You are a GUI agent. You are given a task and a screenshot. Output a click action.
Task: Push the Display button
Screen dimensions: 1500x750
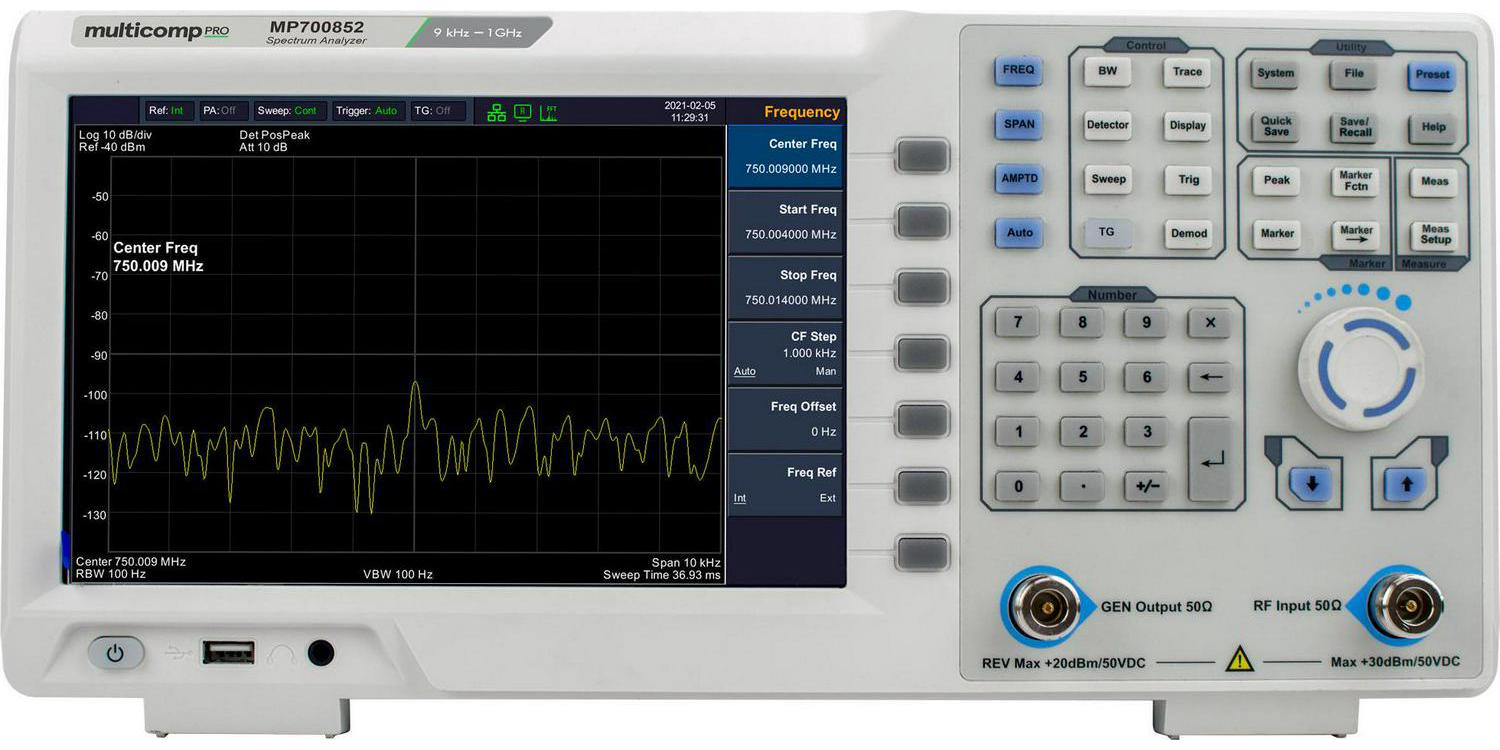pyautogui.click(x=1187, y=126)
